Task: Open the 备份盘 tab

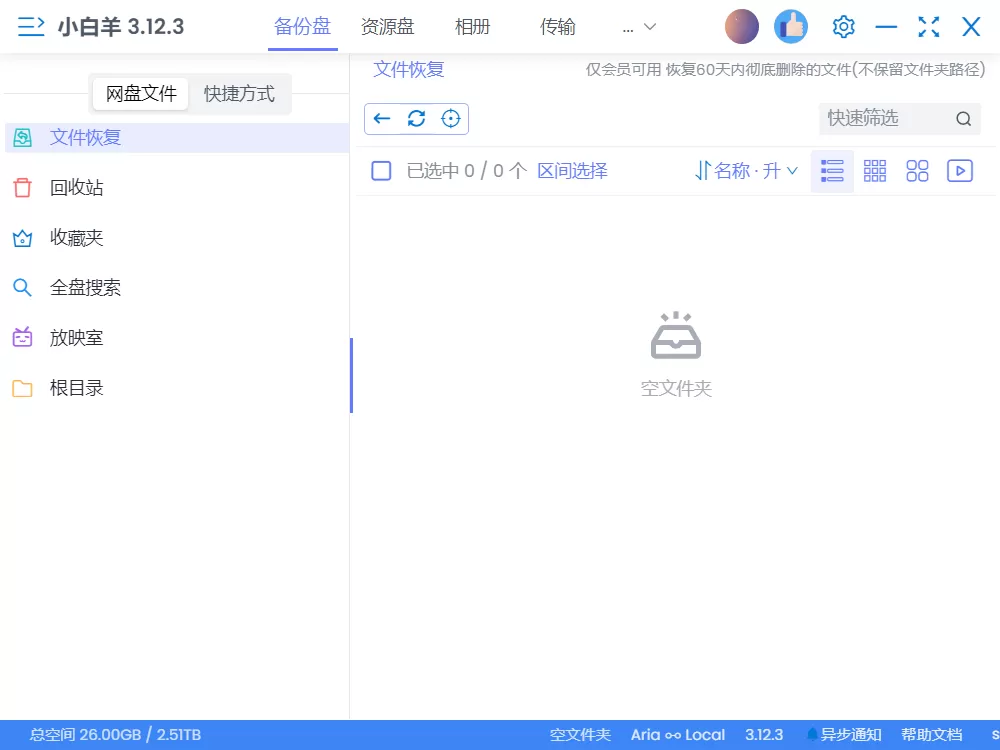Action: tap(303, 27)
